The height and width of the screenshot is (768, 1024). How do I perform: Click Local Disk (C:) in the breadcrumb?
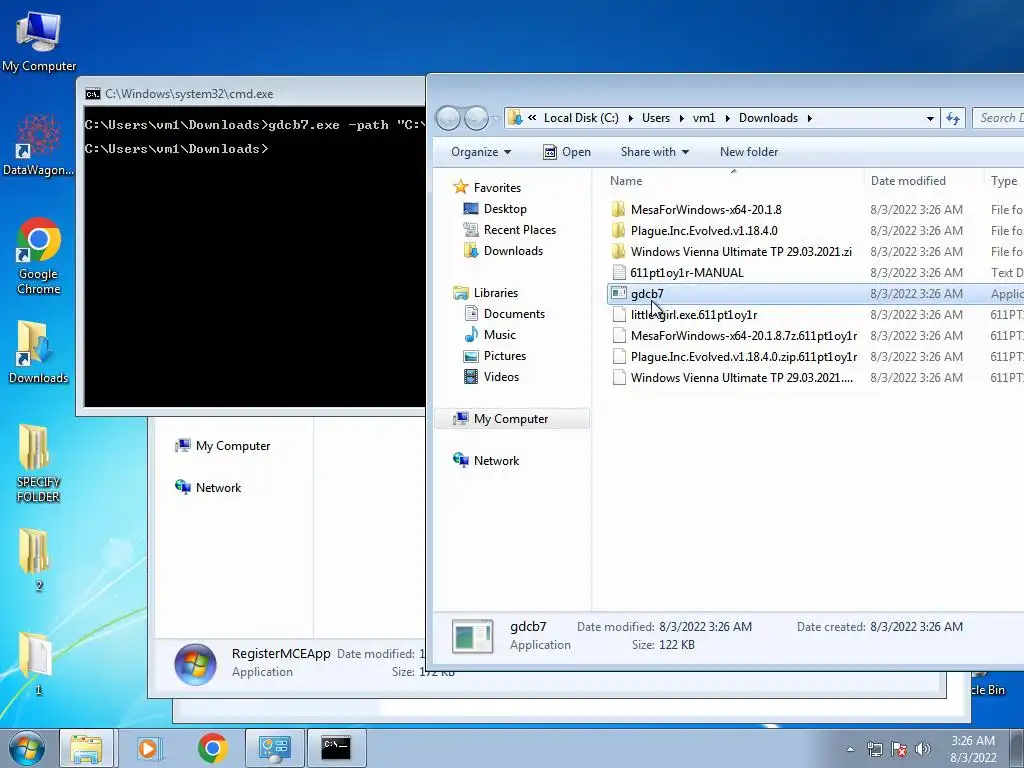point(581,118)
